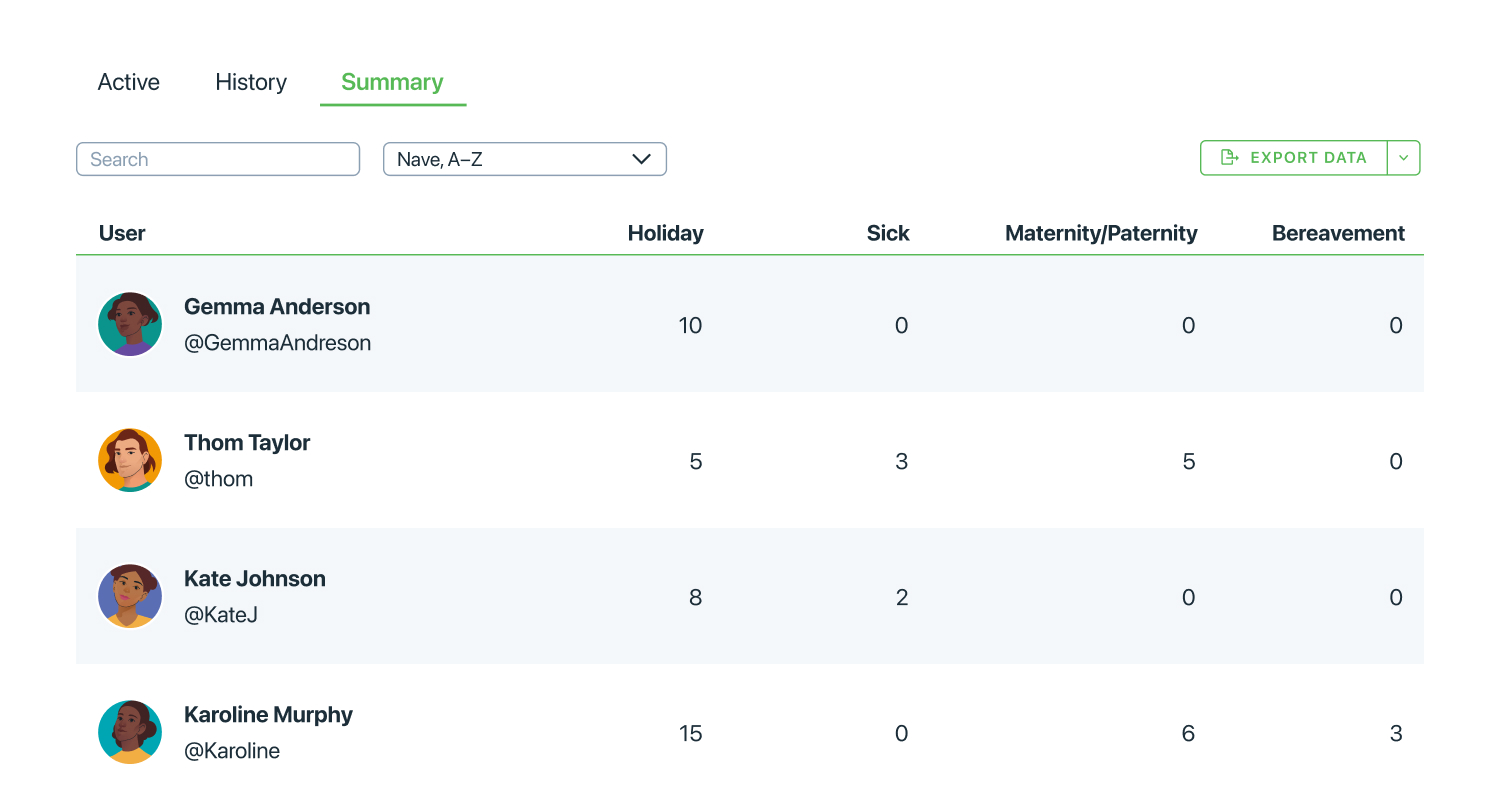Screen dimensions: 1500x800
Task: Click the Bereavement column header
Action: point(1338,233)
